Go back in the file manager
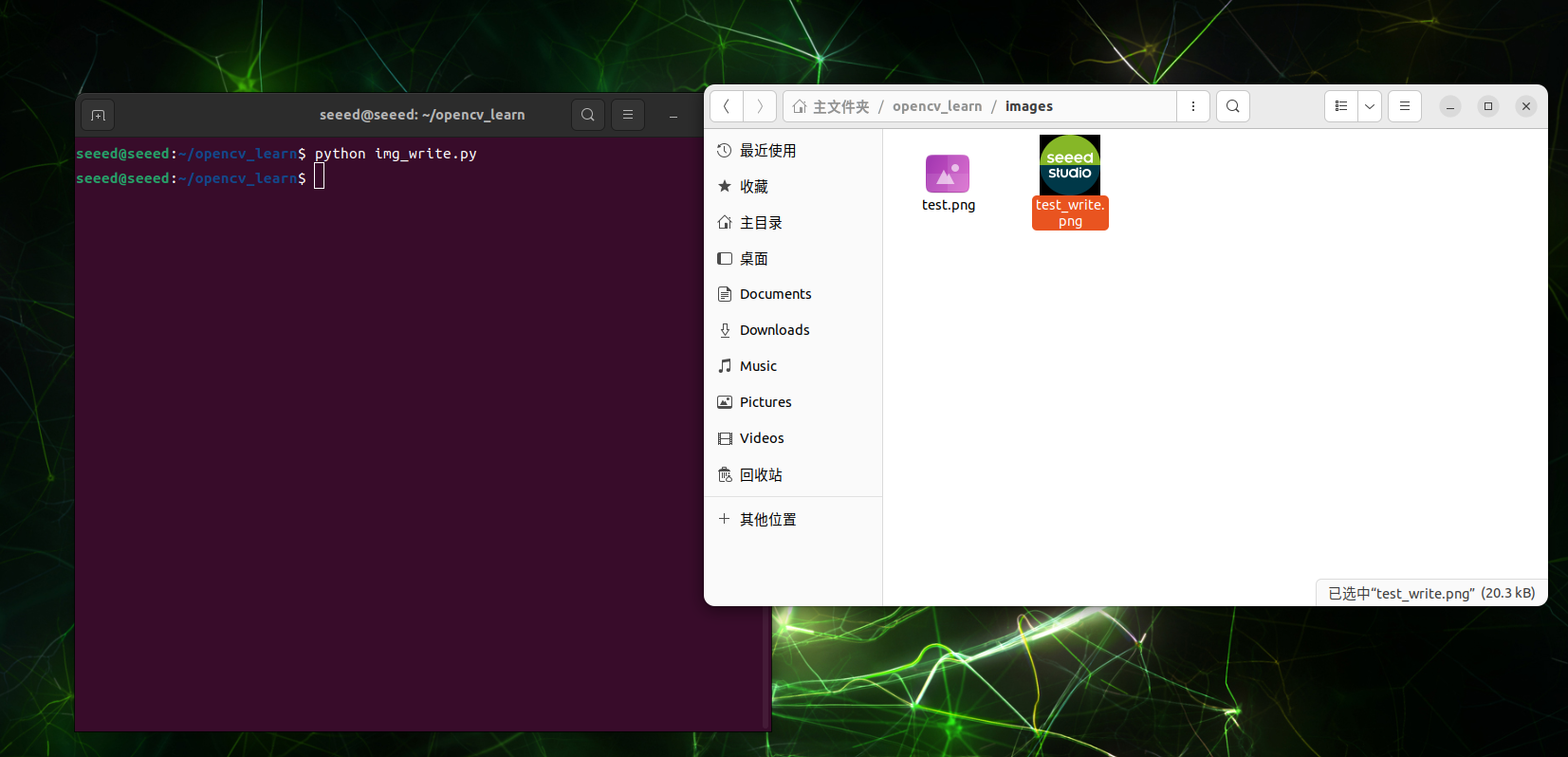1568x757 pixels. click(x=727, y=106)
